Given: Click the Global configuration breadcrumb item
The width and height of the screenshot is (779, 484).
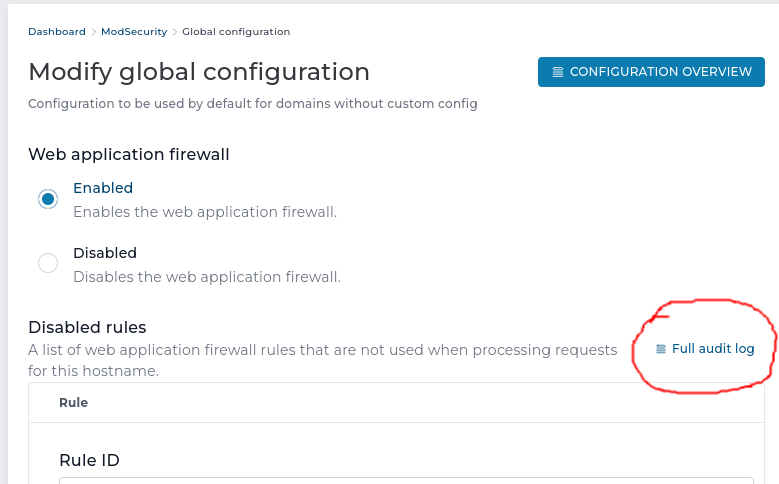Looking at the screenshot, I should coord(236,32).
